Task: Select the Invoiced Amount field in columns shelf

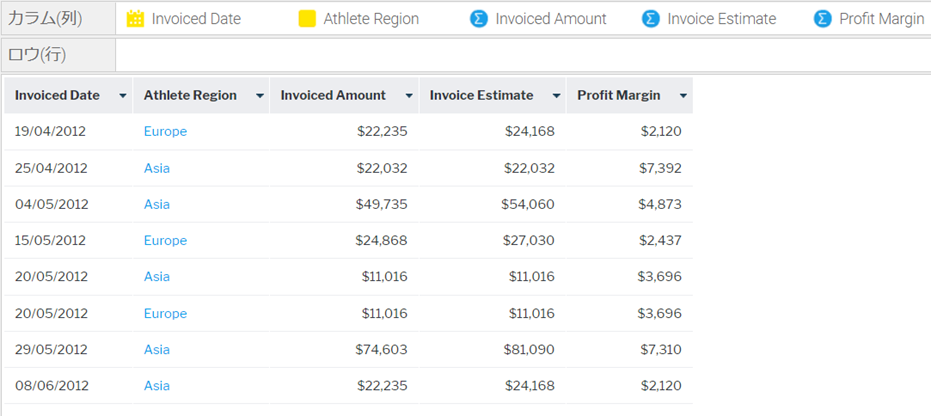Action: [x=550, y=18]
